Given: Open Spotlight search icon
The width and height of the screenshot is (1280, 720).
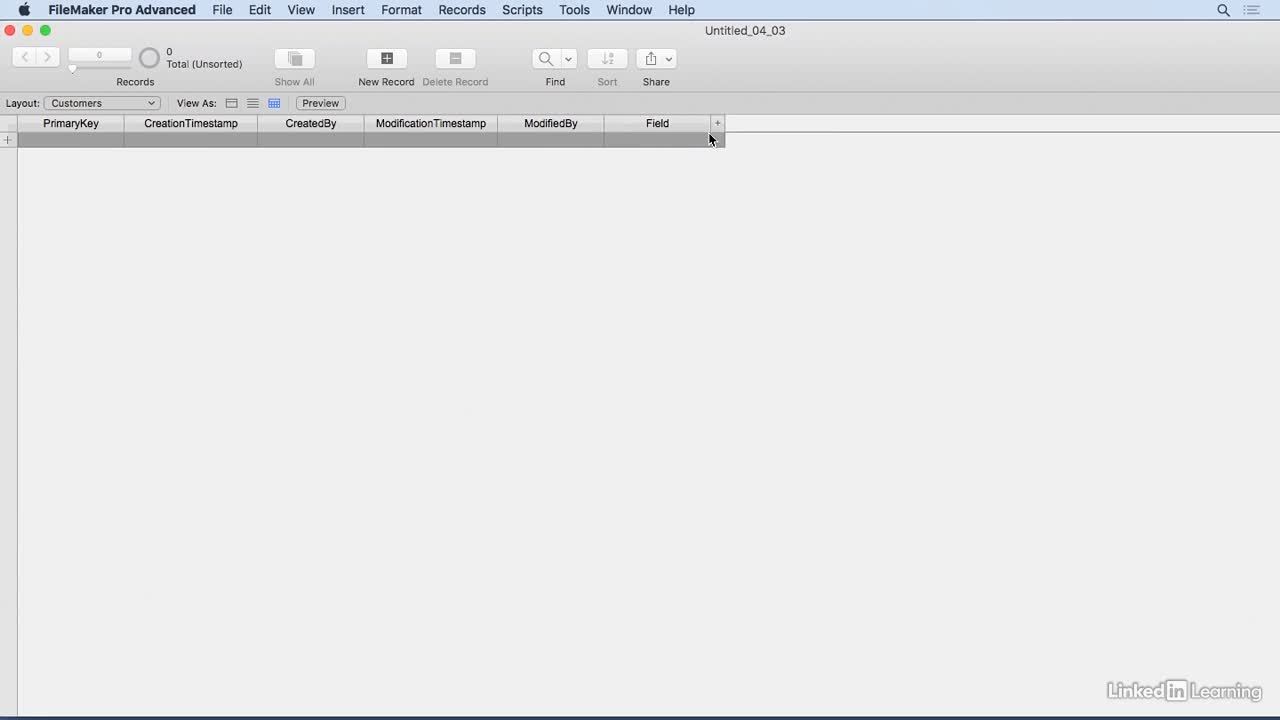Looking at the screenshot, I should (1223, 10).
